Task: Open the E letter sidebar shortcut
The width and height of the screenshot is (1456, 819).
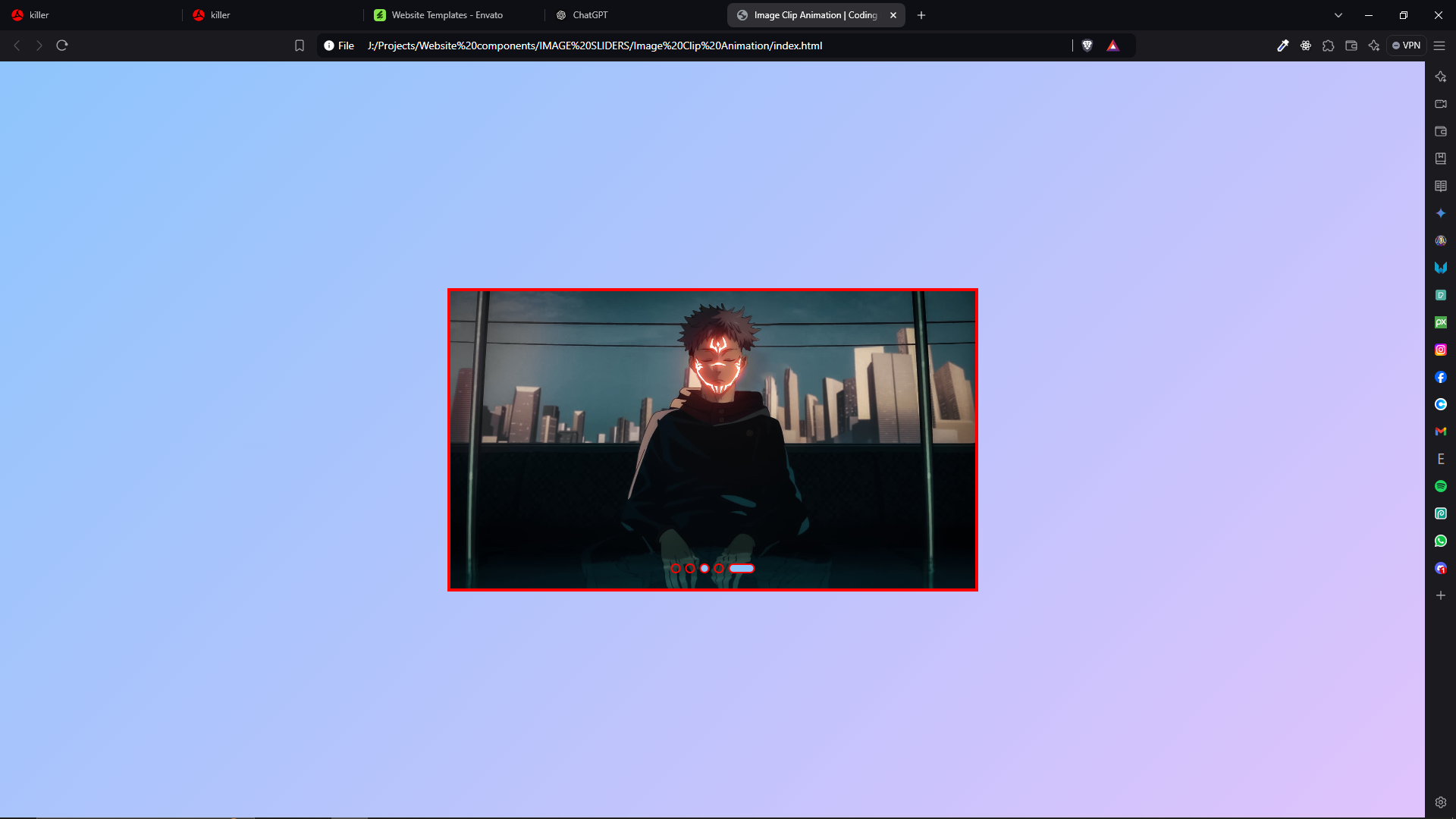Action: [1441, 459]
